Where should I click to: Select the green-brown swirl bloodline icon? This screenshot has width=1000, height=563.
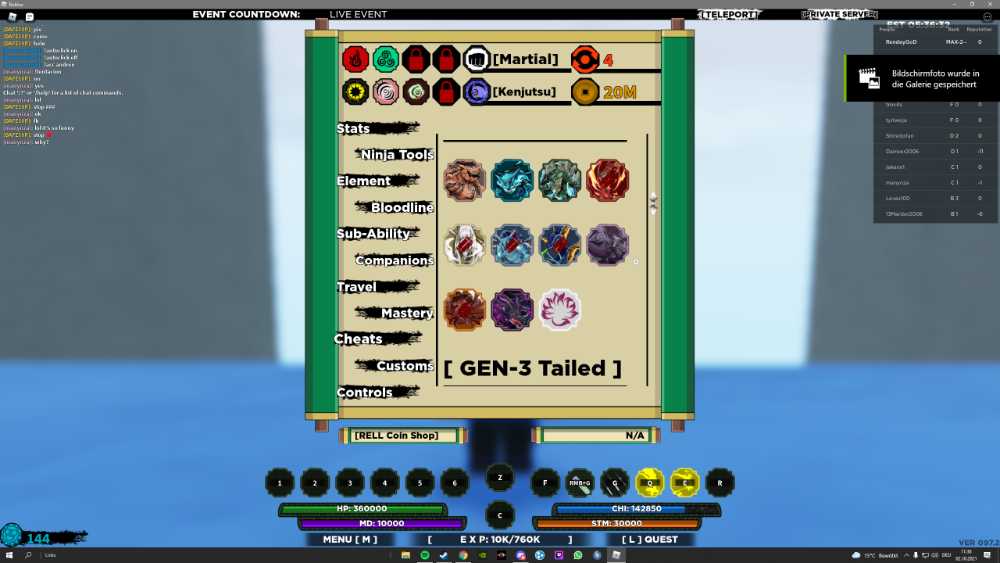pos(416,92)
